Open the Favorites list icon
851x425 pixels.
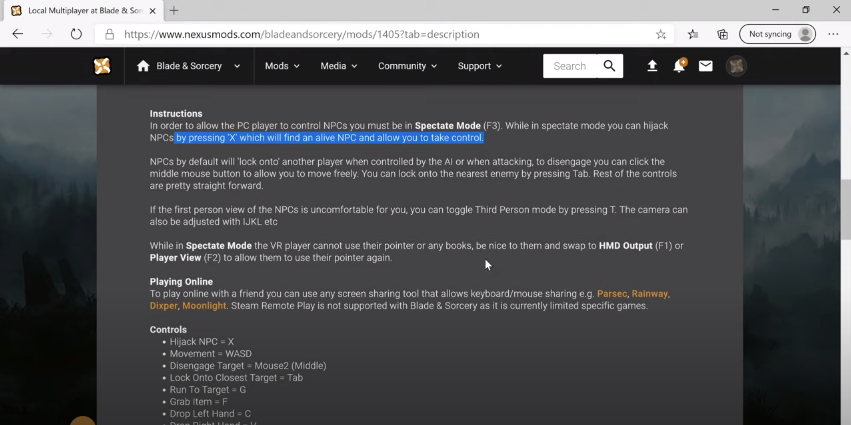(693, 34)
